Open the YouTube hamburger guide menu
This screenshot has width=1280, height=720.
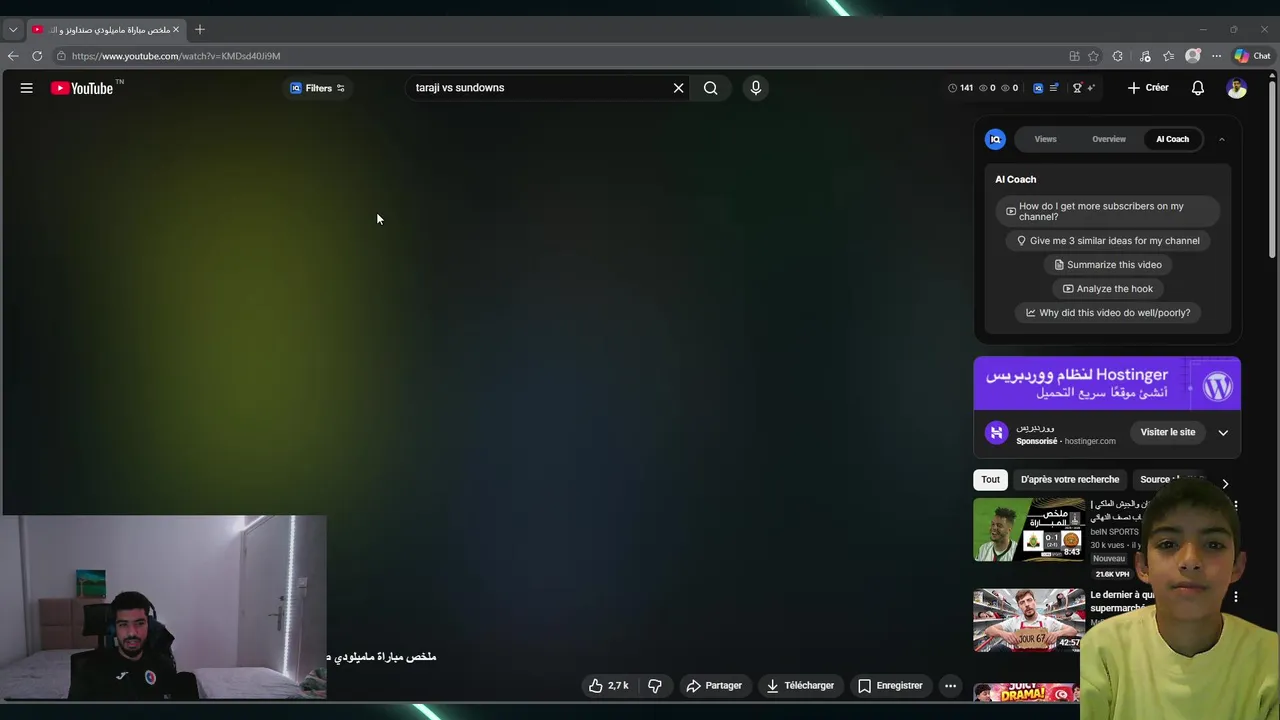pos(27,88)
